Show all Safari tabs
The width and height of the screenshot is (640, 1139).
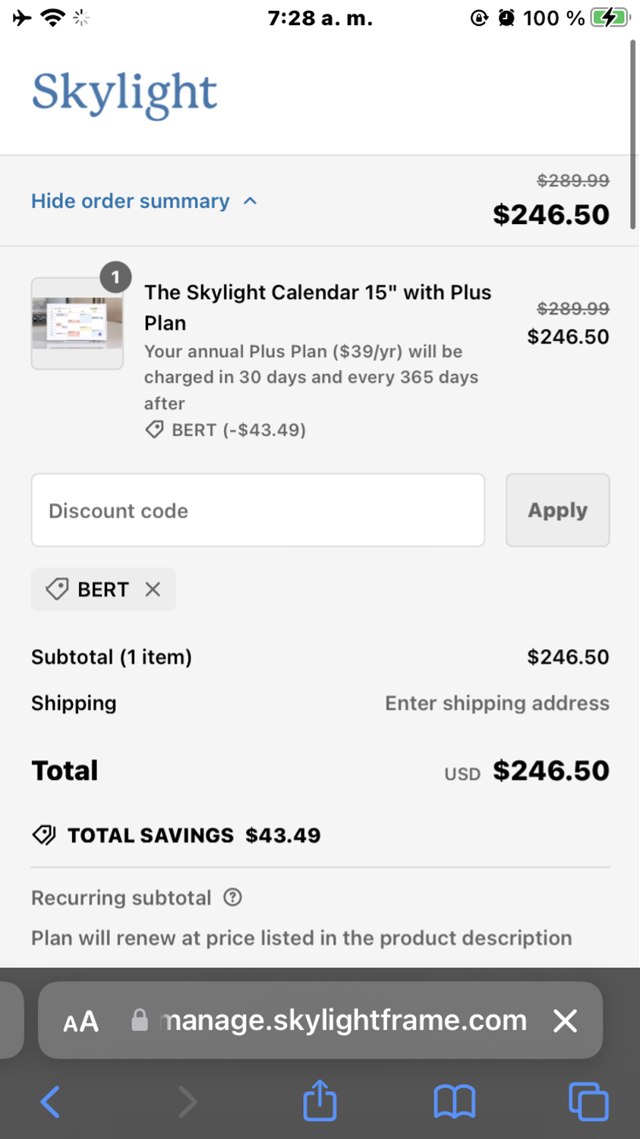pyautogui.click(x=588, y=1102)
